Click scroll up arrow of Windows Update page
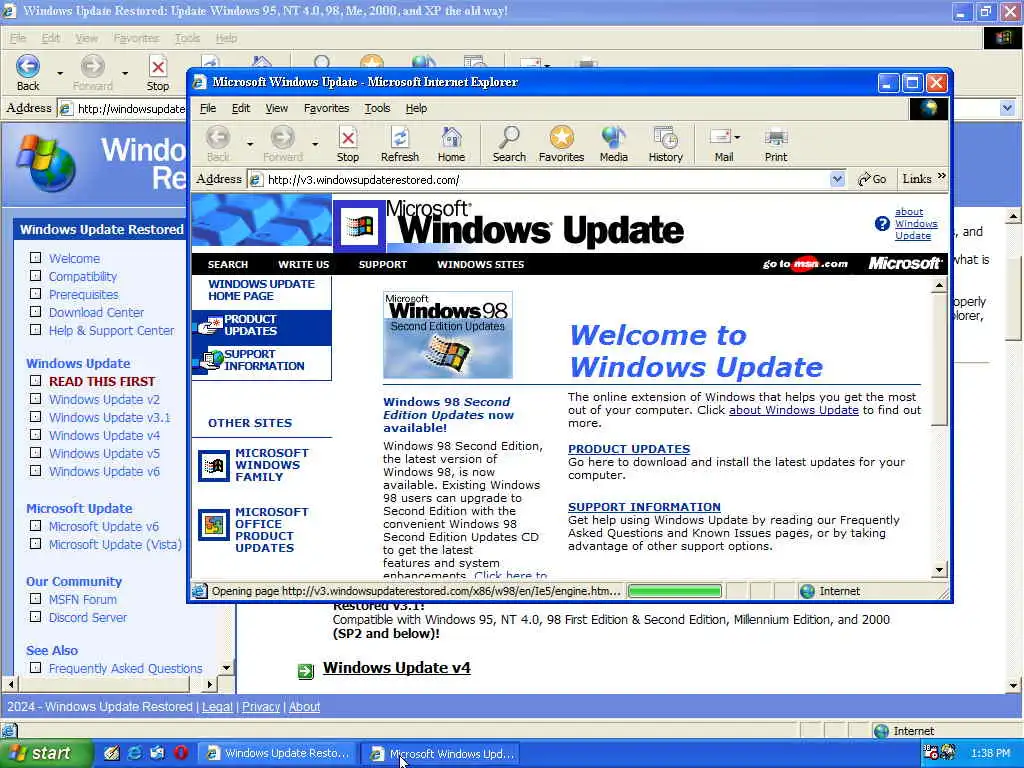The height and width of the screenshot is (768, 1024). coord(939,285)
